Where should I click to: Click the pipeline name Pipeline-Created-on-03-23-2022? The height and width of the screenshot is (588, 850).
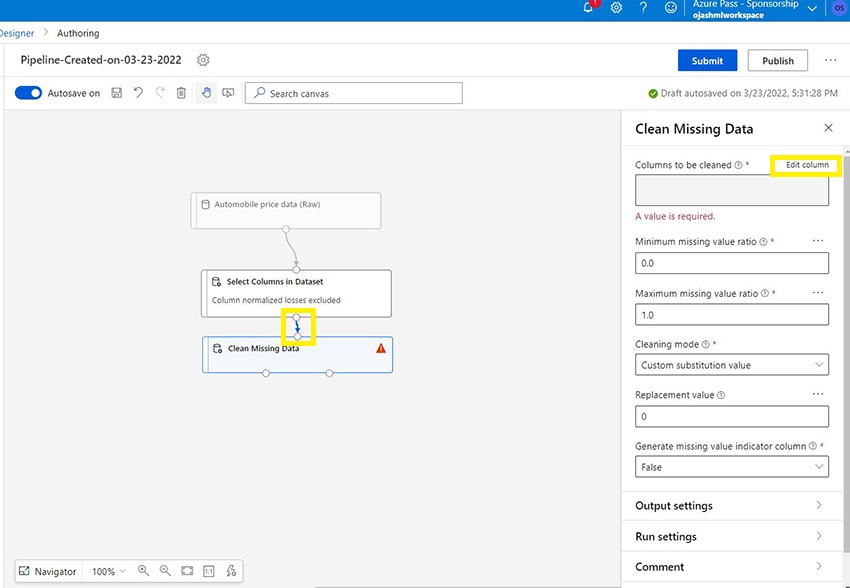[101, 60]
